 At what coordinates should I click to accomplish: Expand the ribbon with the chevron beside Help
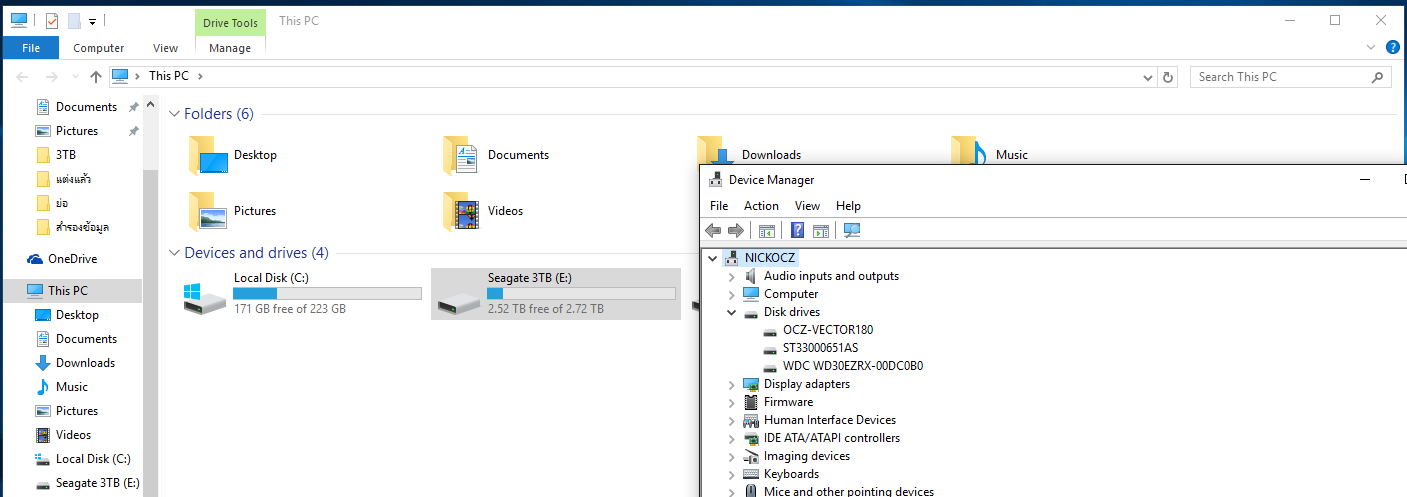(x=1371, y=47)
